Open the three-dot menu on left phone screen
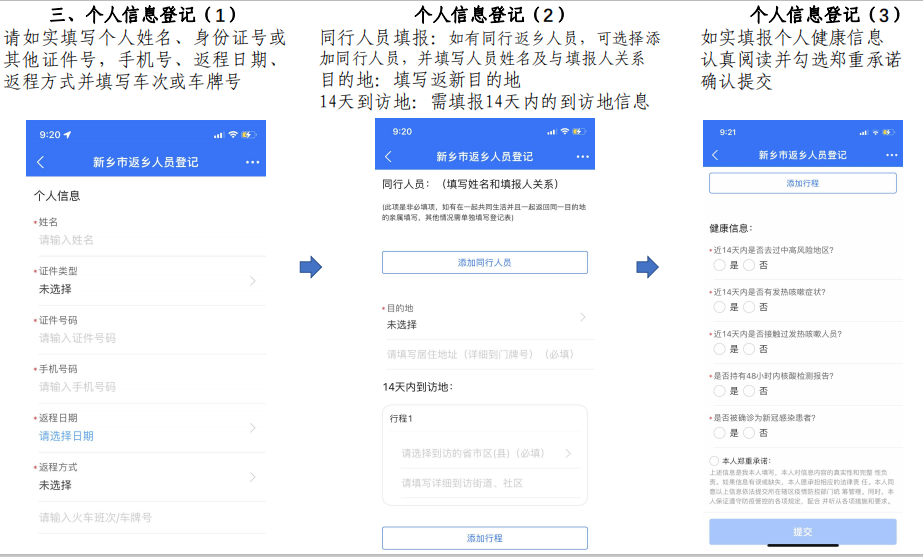This screenshot has height=557, width=923. click(x=252, y=162)
